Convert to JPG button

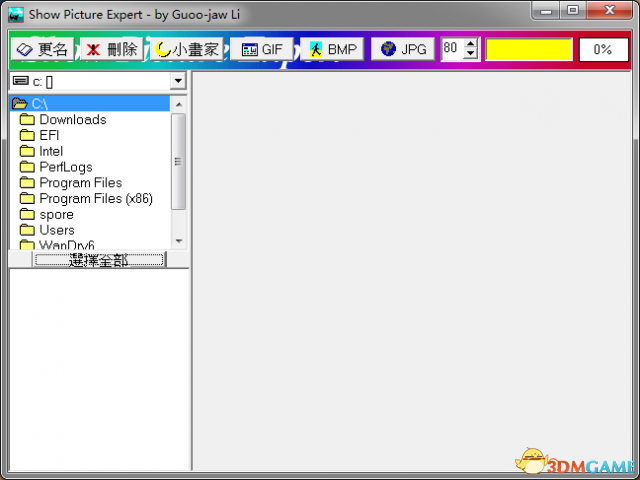(x=402, y=49)
